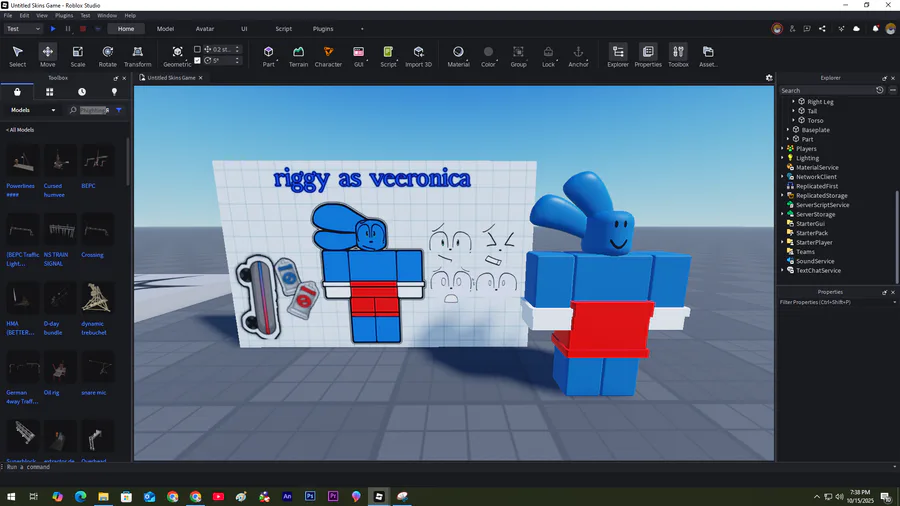Toggle the Properties panel button
The height and width of the screenshot is (506, 900).
point(648,56)
